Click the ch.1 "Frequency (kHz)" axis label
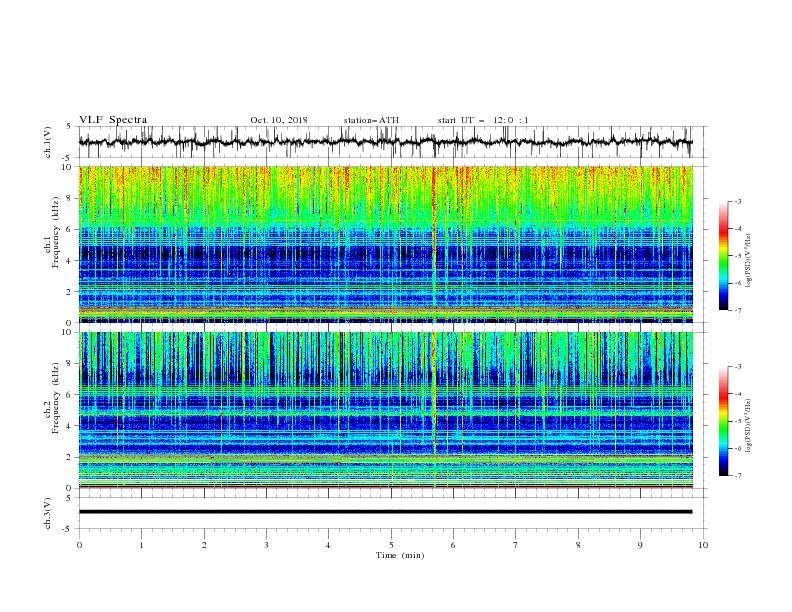The height and width of the screenshot is (612, 792). coord(56,233)
